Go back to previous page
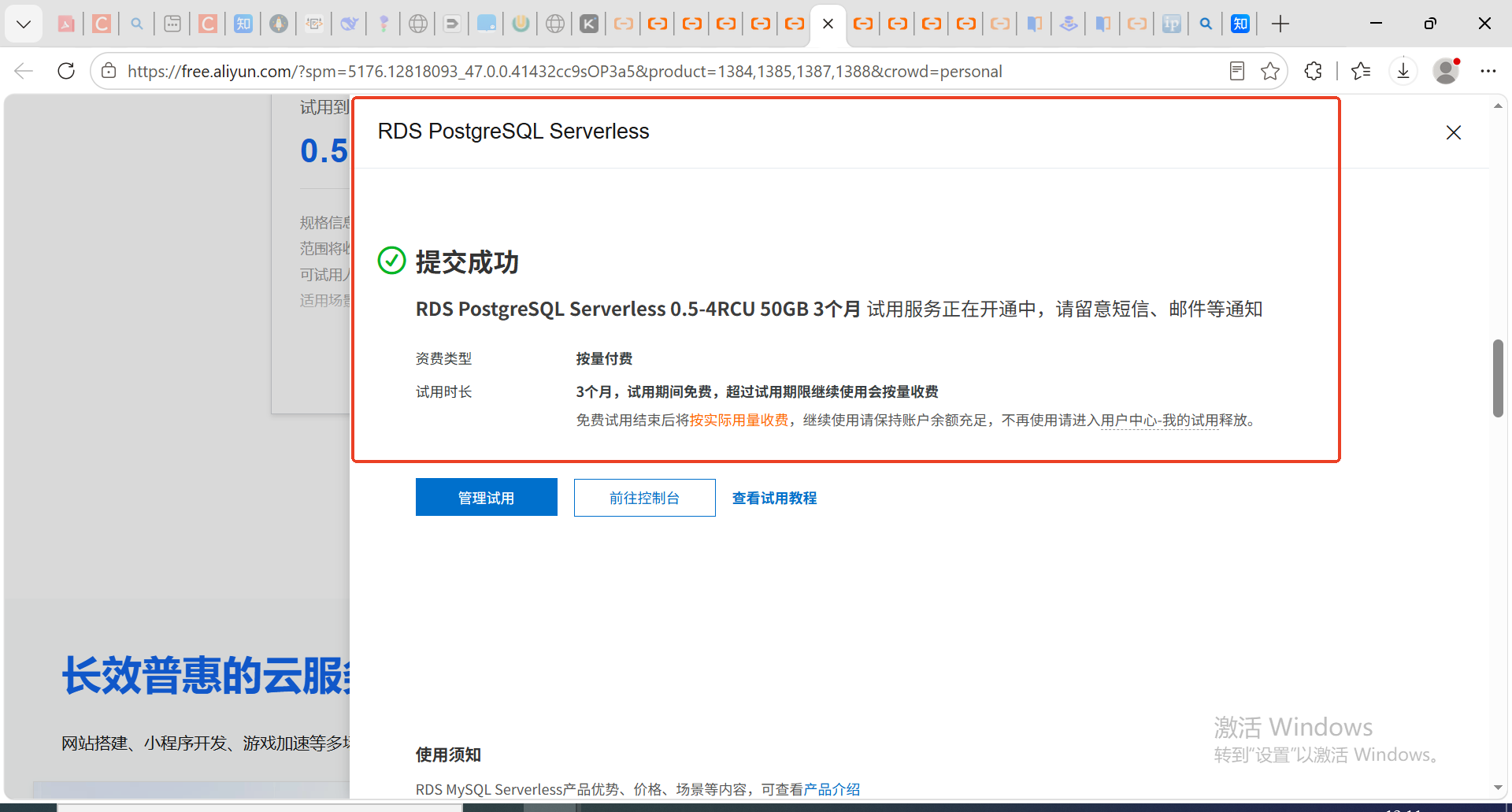 (x=24, y=71)
